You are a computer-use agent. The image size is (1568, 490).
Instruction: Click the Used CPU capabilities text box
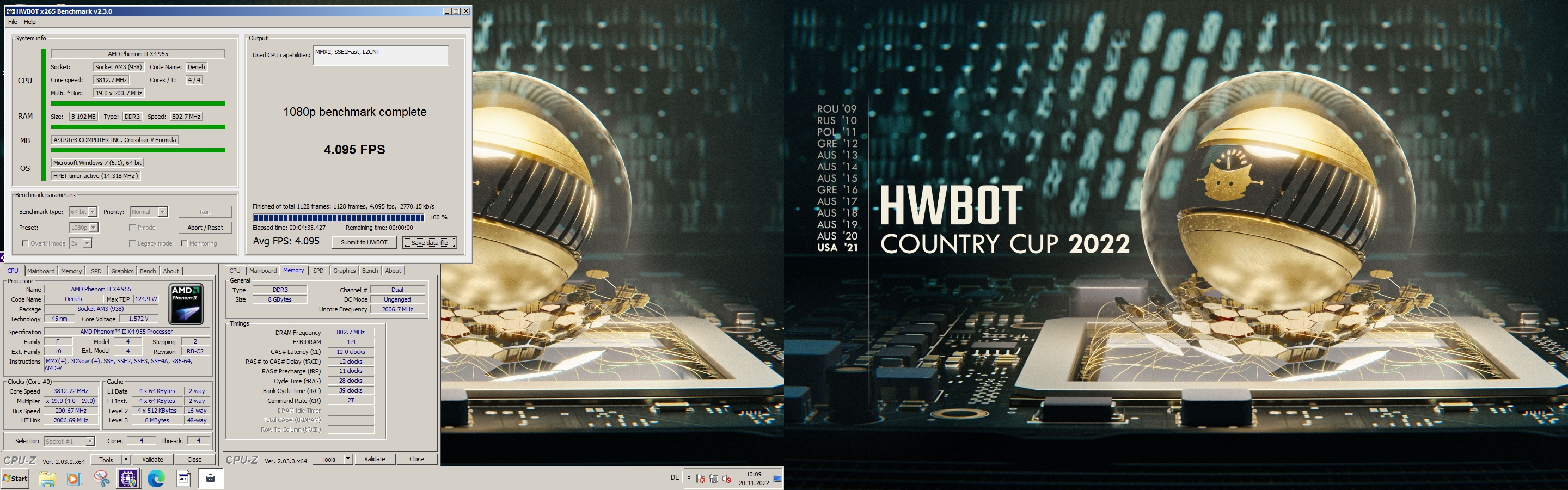coord(381,56)
